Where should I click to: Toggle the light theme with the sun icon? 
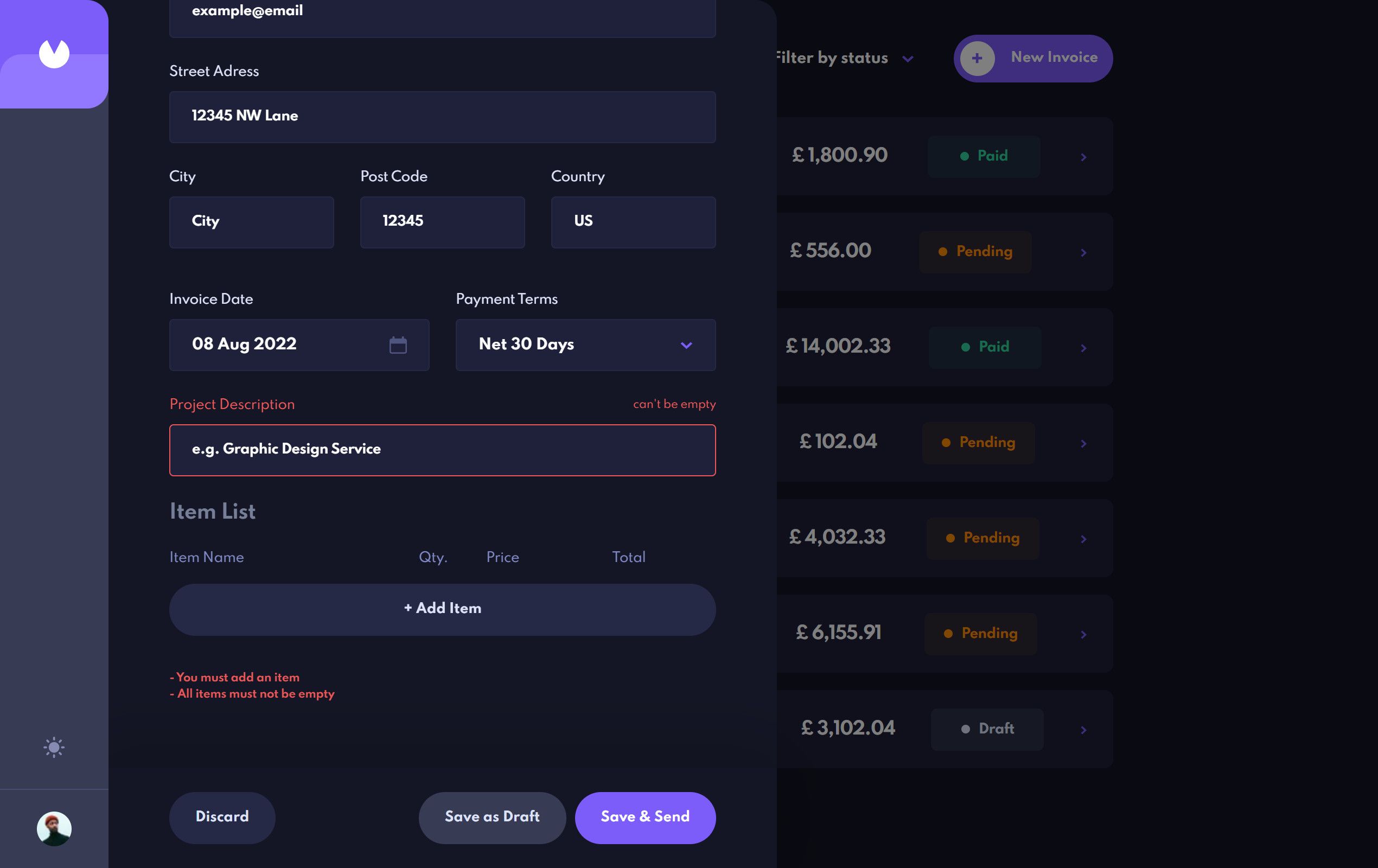[x=53, y=746]
